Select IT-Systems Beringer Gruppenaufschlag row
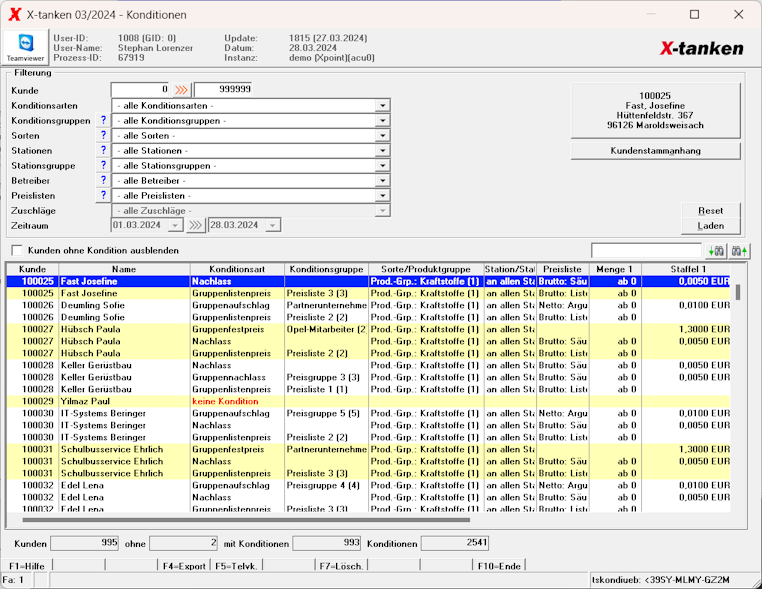Screen dimensions: 762x589 [368, 414]
